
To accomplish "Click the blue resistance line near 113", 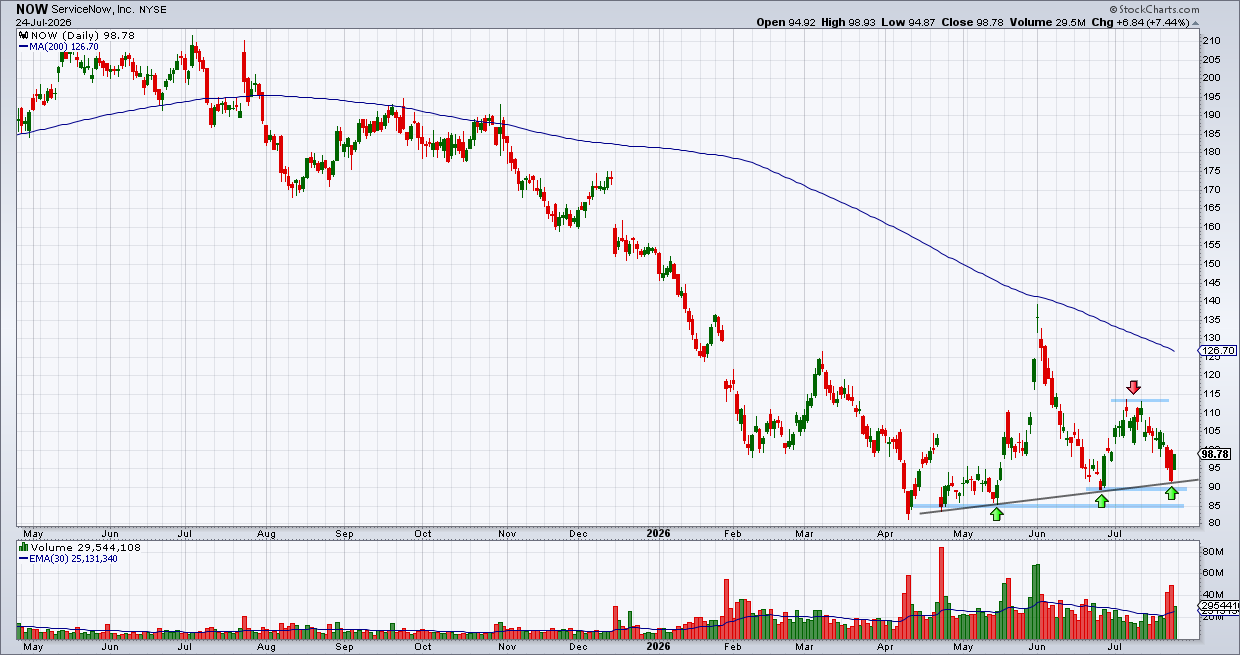I will tap(1139, 400).
